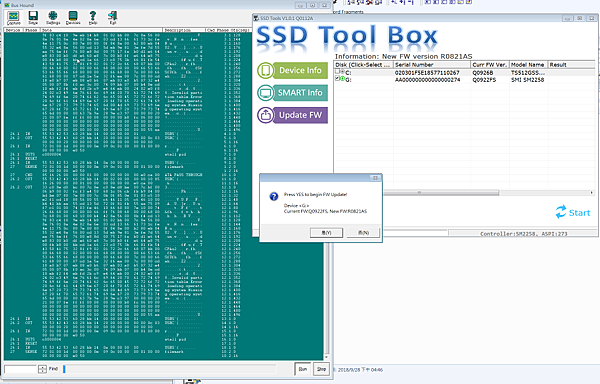Click the 'ATA PASS THROUGH' description row
Viewport: 600px width, 384px height.
point(184,175)
